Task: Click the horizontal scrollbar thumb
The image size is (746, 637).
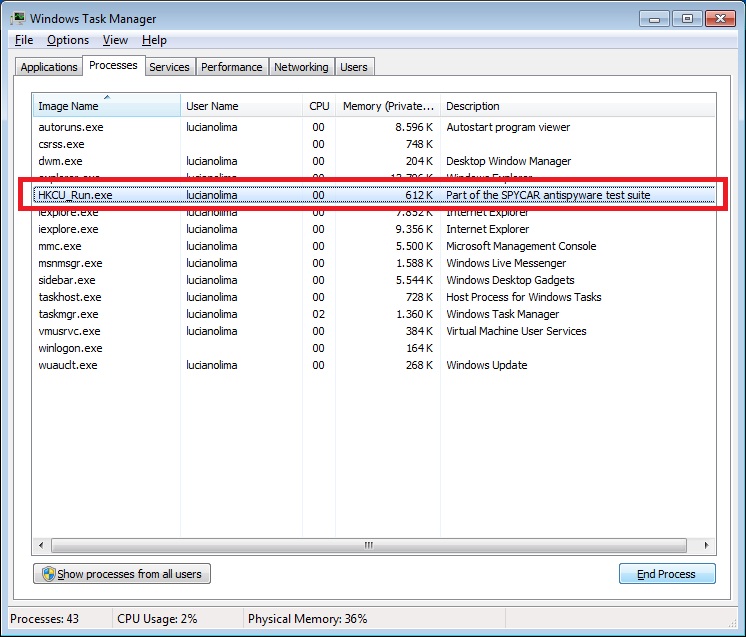Action: pos(369,545)
